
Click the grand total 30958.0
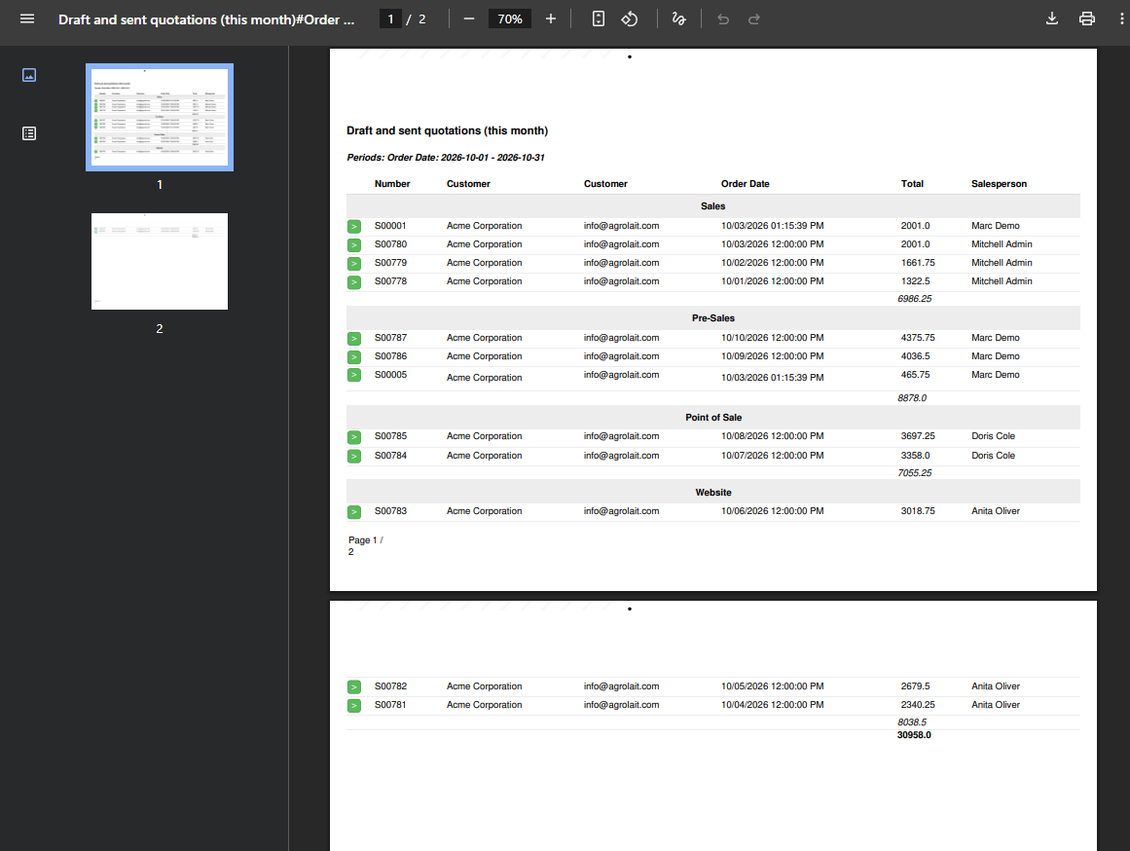[914, 735]
